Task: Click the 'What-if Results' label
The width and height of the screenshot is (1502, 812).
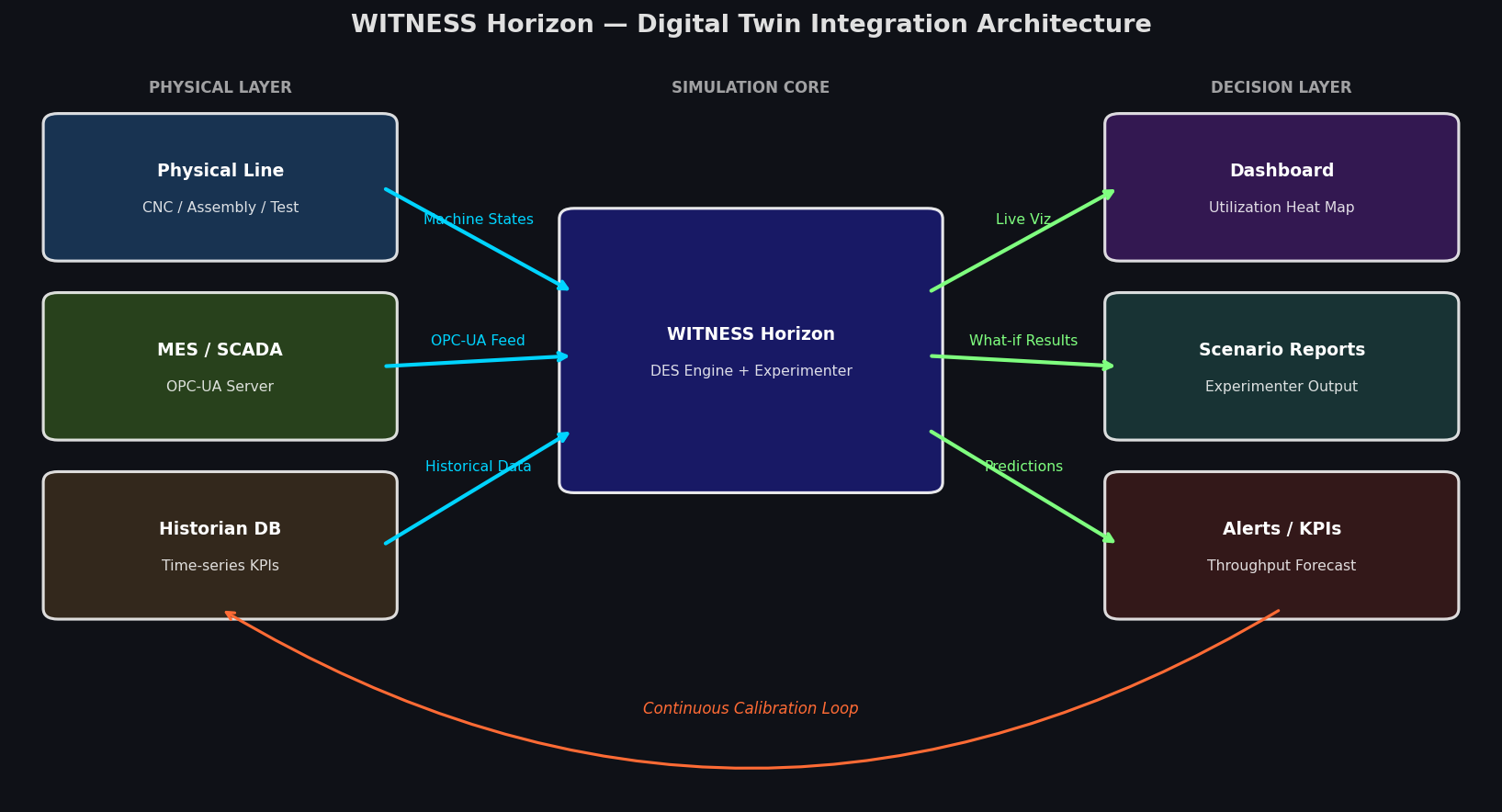Action: [1023, 341]
